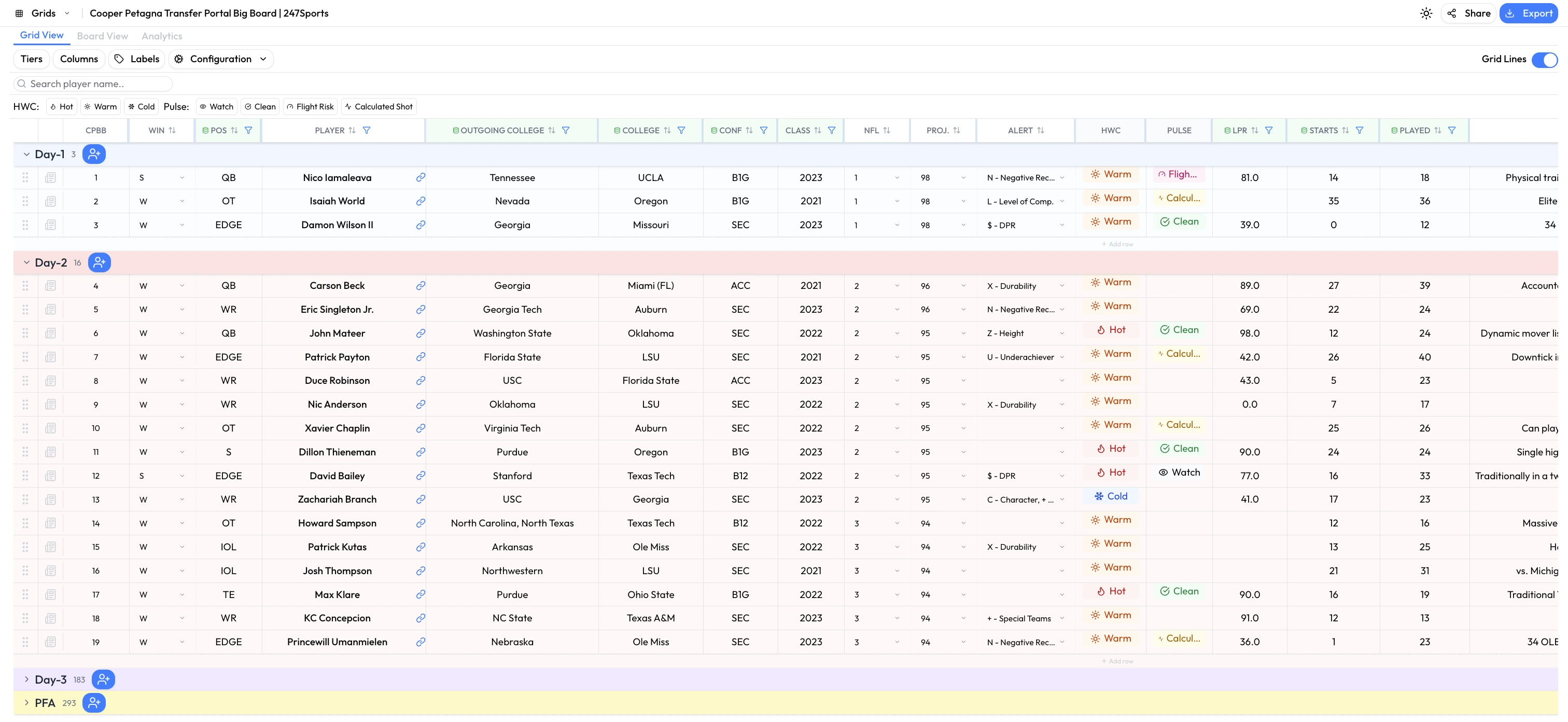
Task: Click the card icon on Carson Beck's row
Action: click(x=50, y=285)
